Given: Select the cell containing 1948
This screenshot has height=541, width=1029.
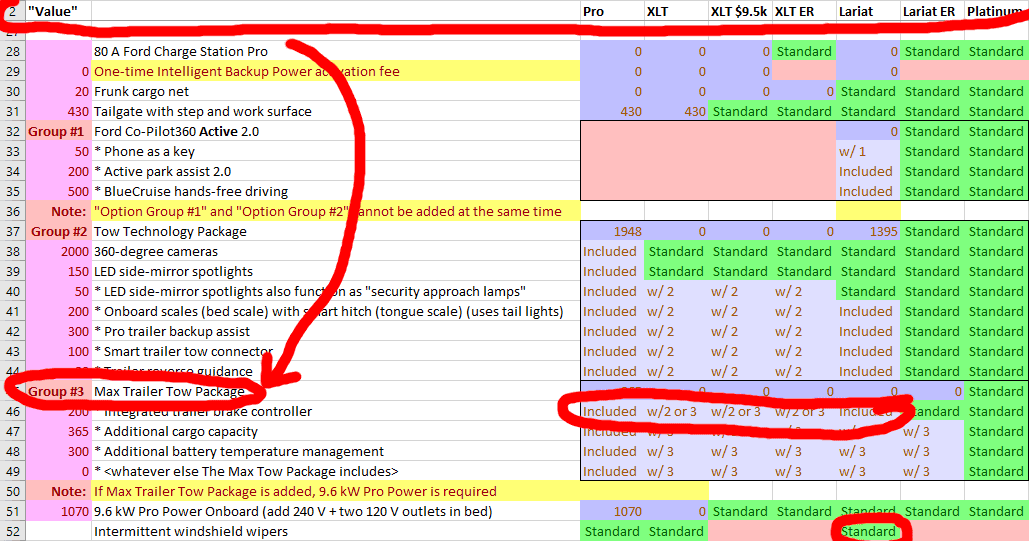Looking at the screenshot, I should [x=611, y=231].
